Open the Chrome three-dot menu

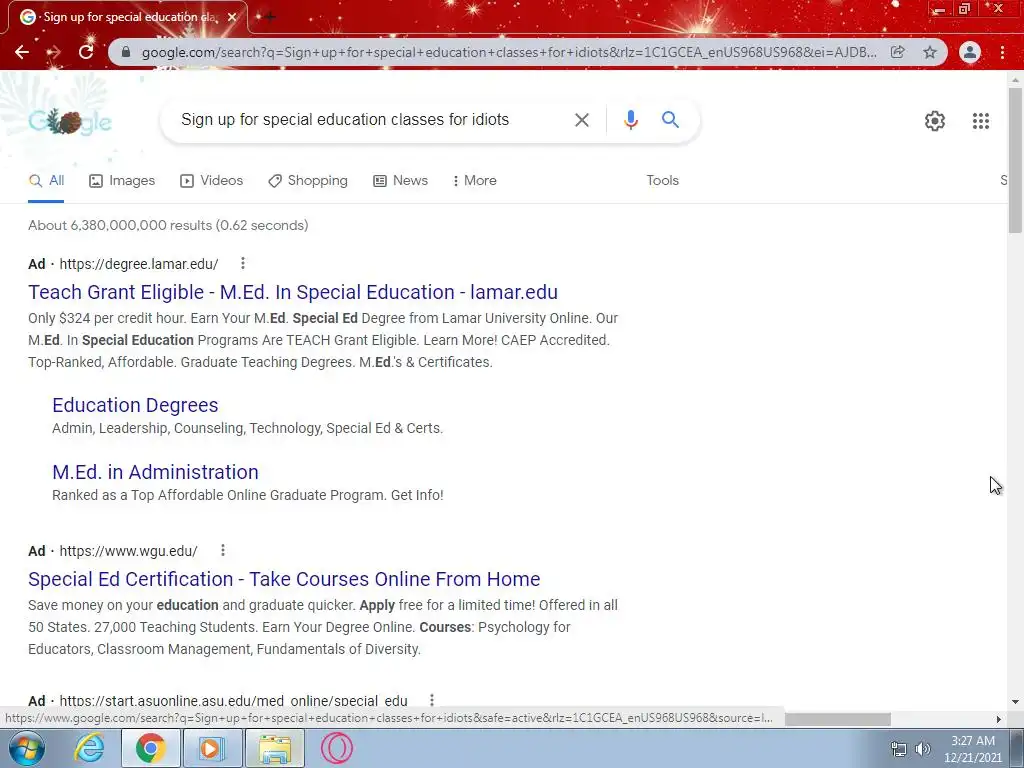1002,52
